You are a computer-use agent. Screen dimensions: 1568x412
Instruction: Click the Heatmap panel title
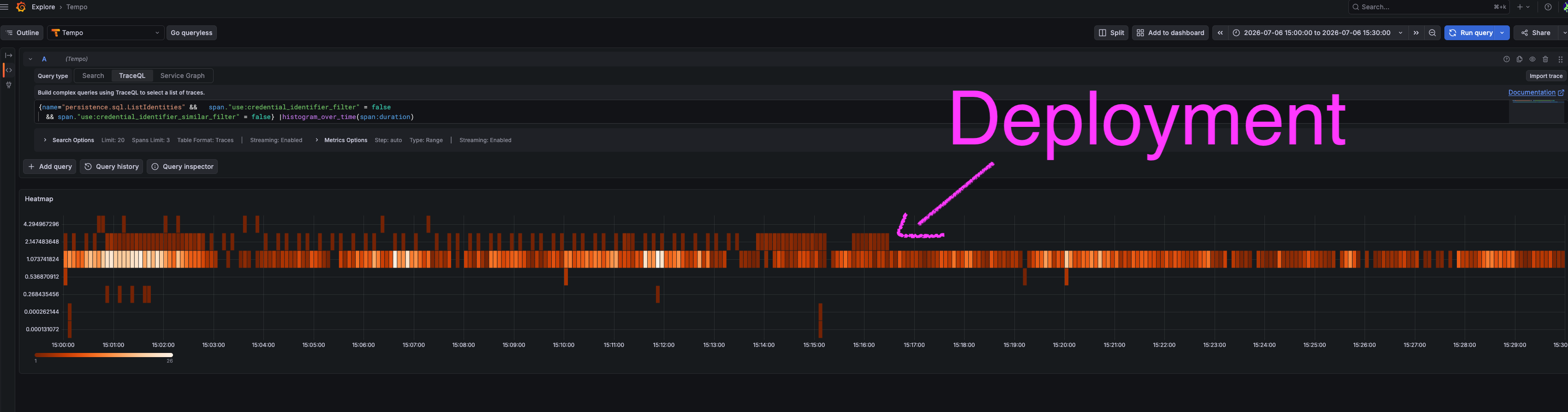[39, 199]
